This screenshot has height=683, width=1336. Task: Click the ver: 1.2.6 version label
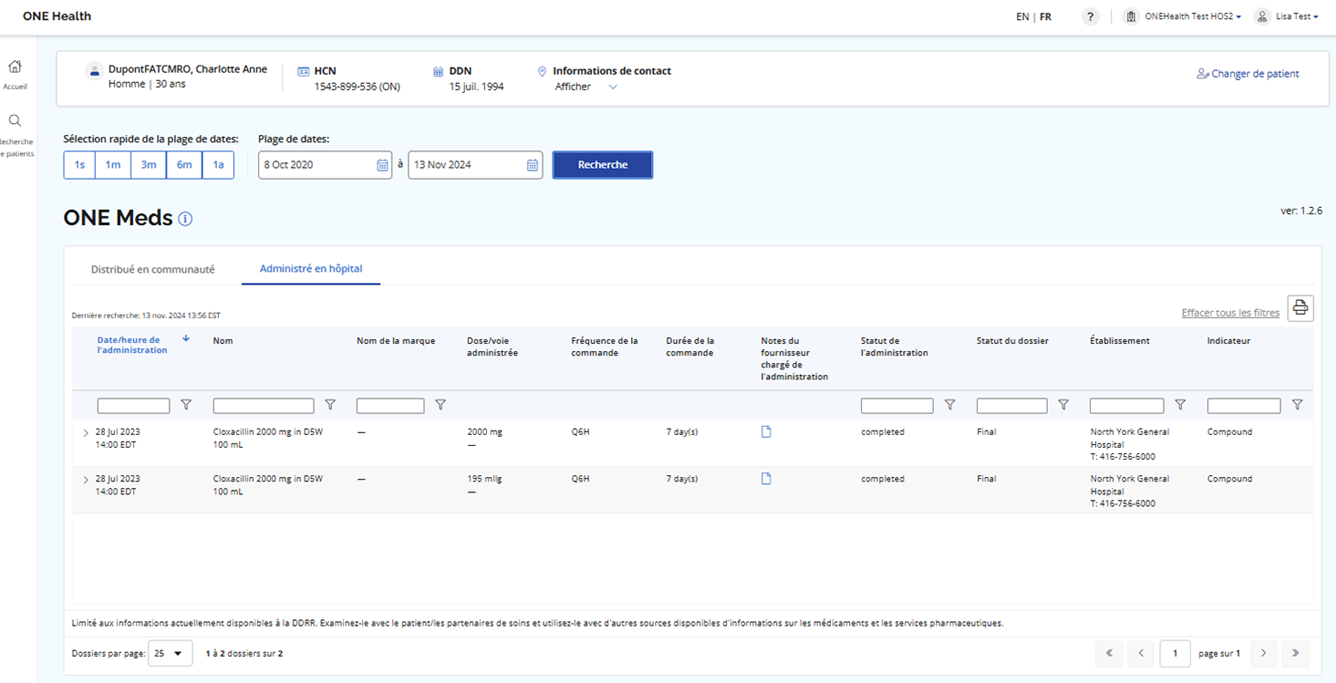click(1302, 211)
